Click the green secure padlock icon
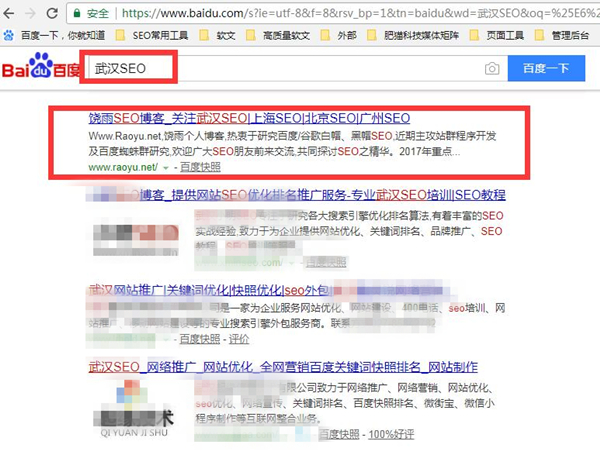 point(77,13)
